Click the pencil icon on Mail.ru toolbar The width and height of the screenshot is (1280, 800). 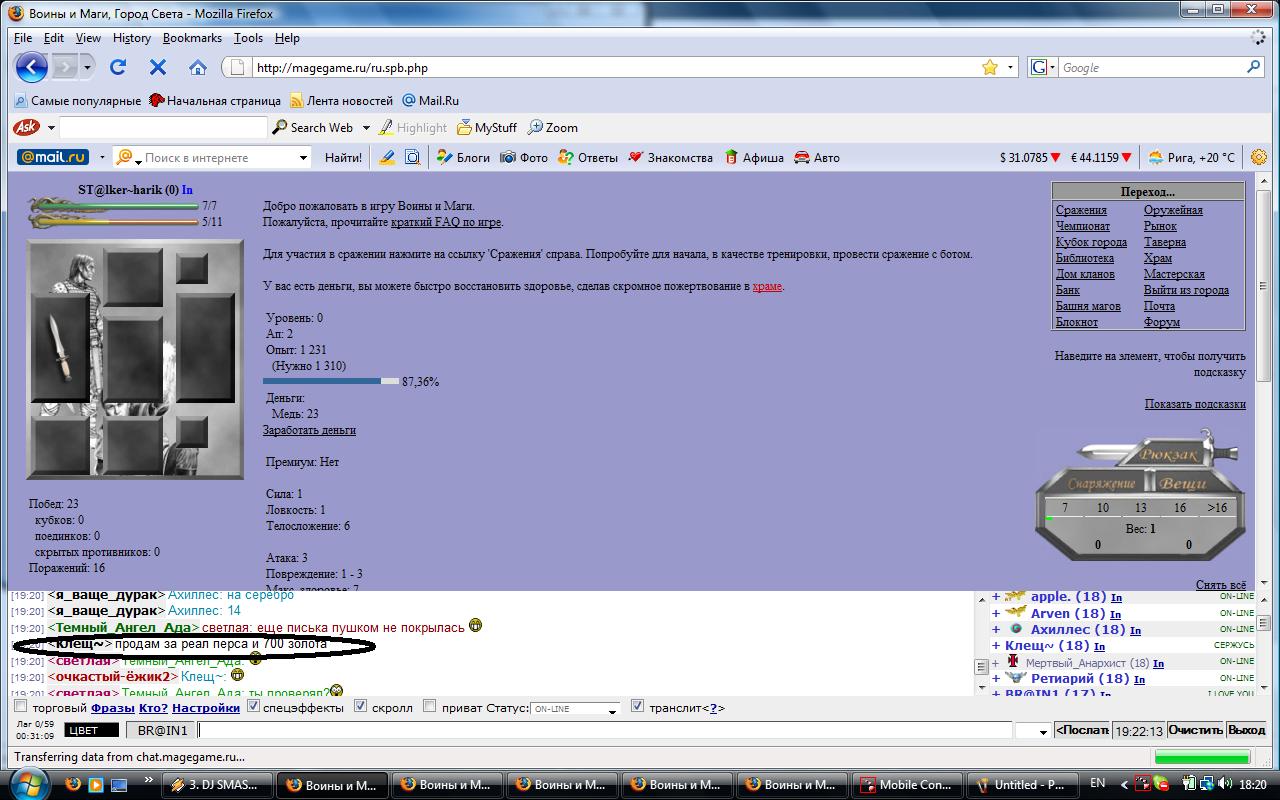[x=387, y=157]
